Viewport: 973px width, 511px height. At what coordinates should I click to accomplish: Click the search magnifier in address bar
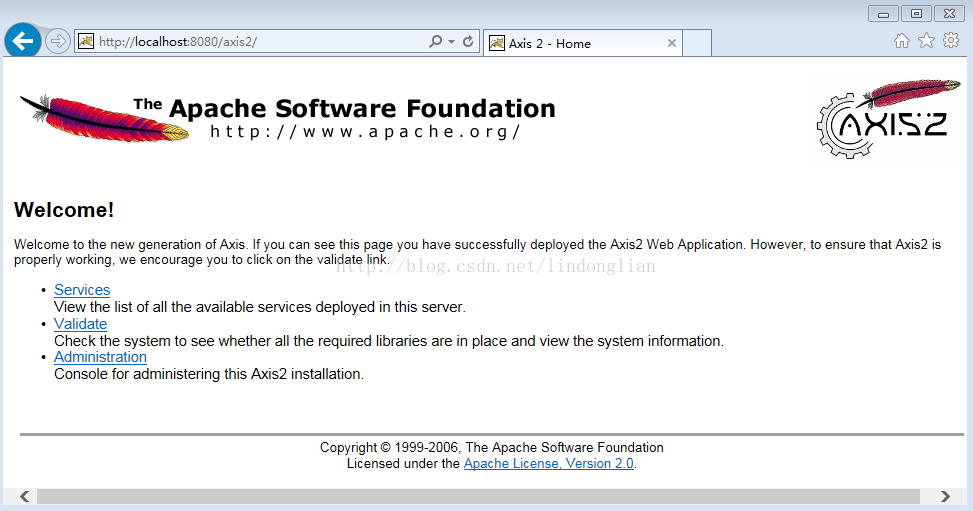point(436,42)
